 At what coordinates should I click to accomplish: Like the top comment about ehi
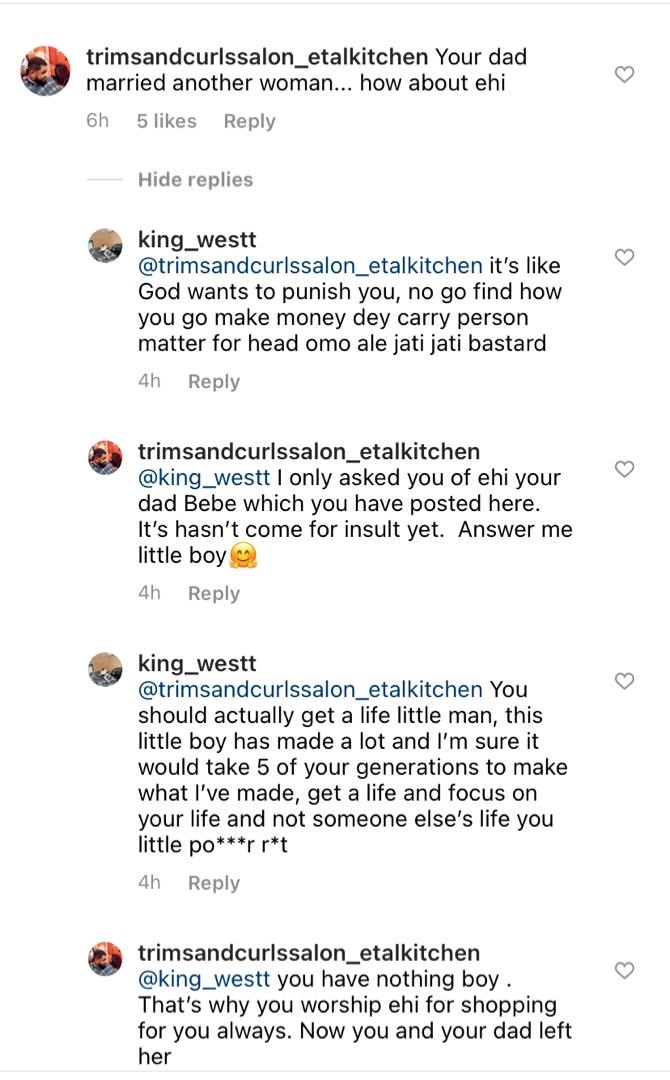pyautogui.click(x=624, y=74)
